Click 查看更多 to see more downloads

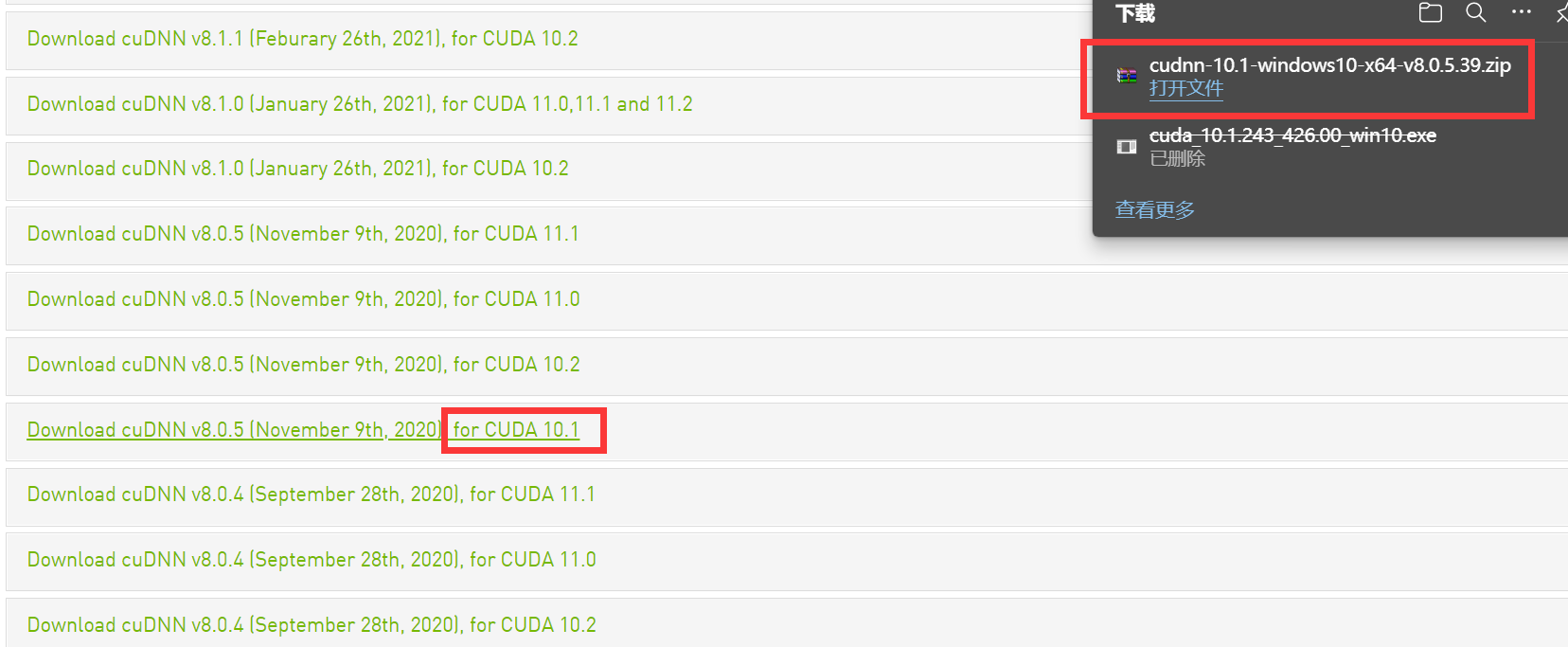click(1155, 209)
